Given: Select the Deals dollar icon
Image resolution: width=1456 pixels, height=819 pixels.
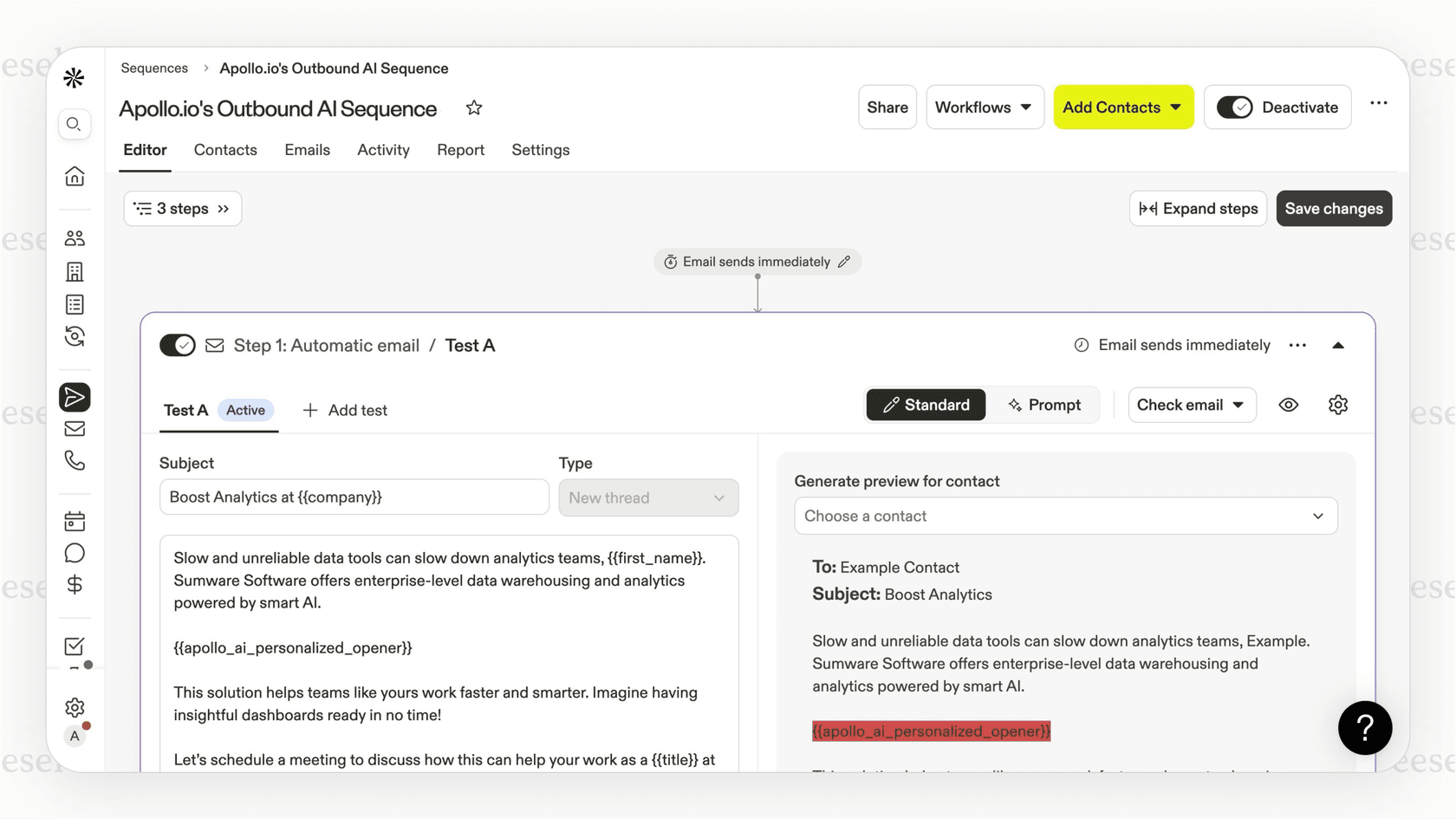Looking at the screenshot, I should point(75,584).
